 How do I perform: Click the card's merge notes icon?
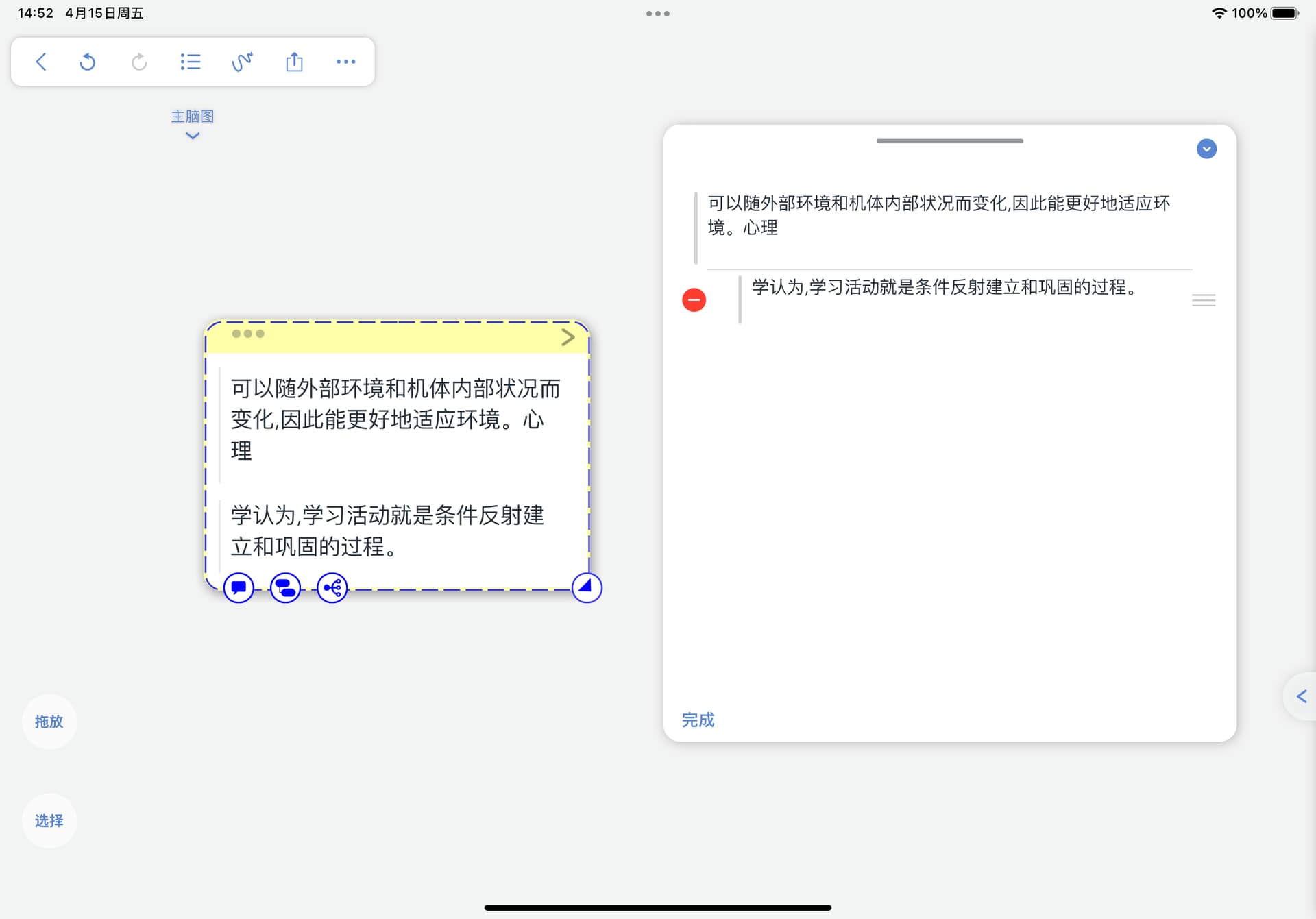285,587
